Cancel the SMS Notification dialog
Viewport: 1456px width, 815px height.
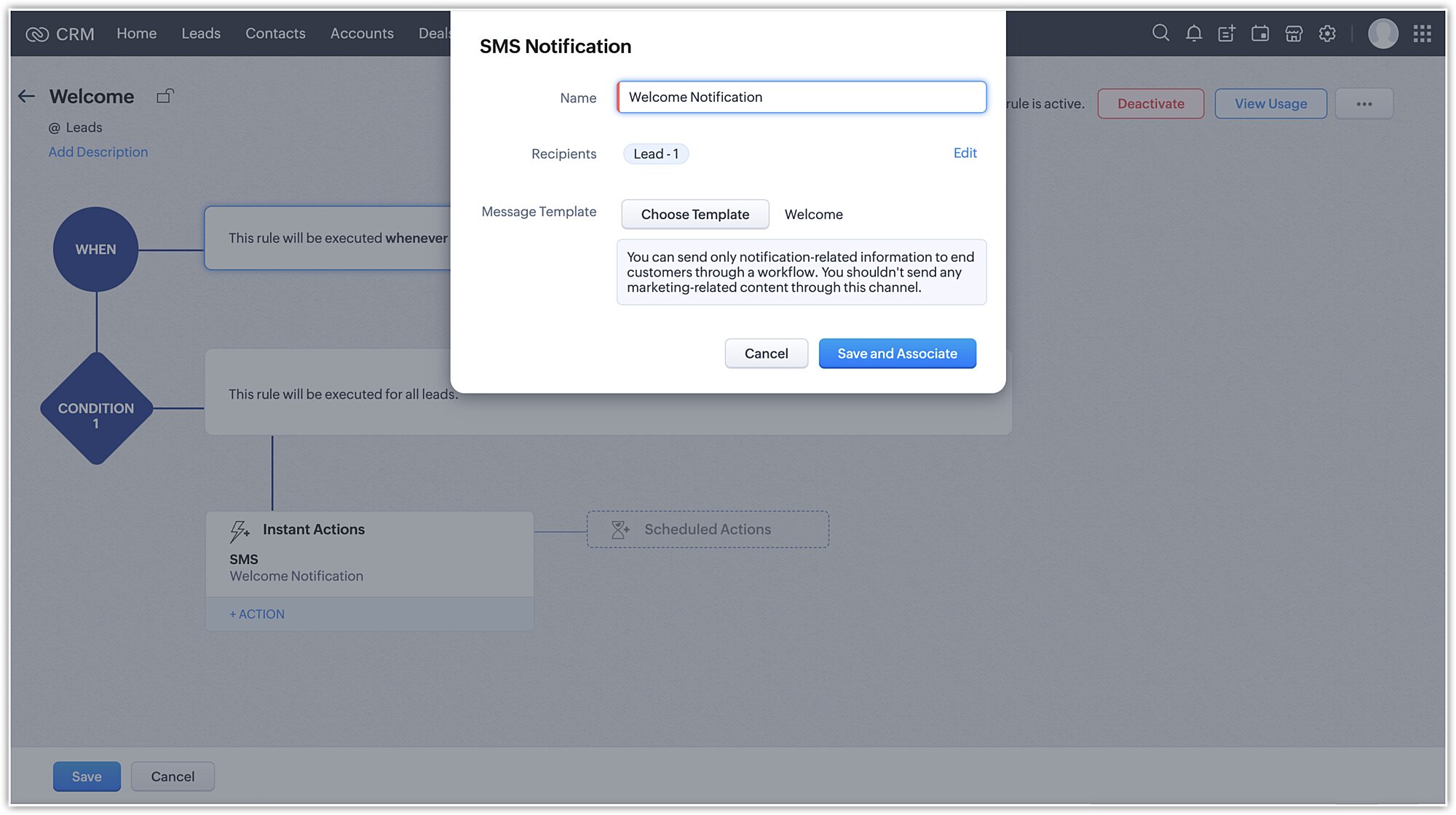pos(766,354)
